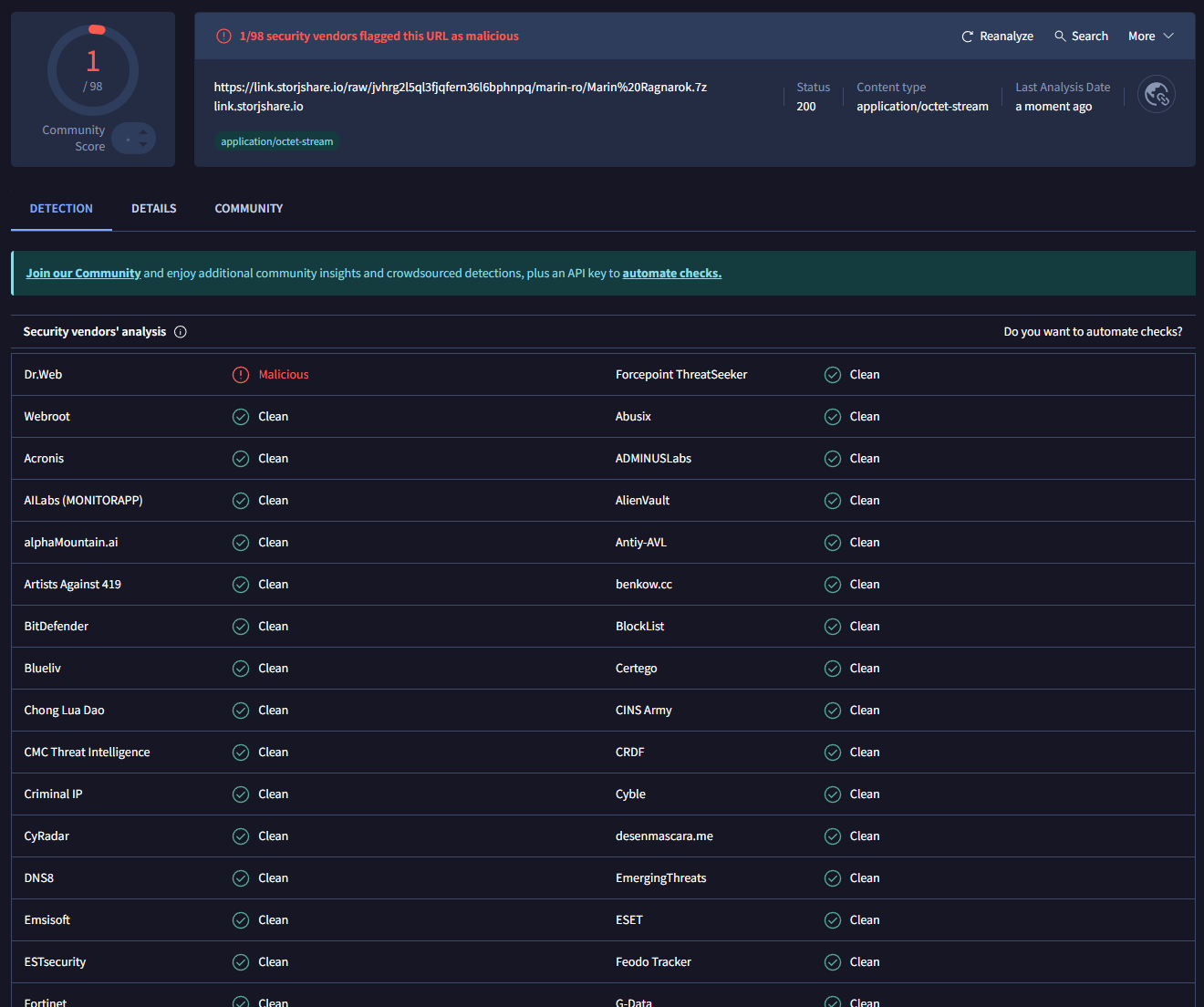The image size is (1204, 1007).
Task: Click Do you want to automate checks text
Action: (x=1093, y=331)
